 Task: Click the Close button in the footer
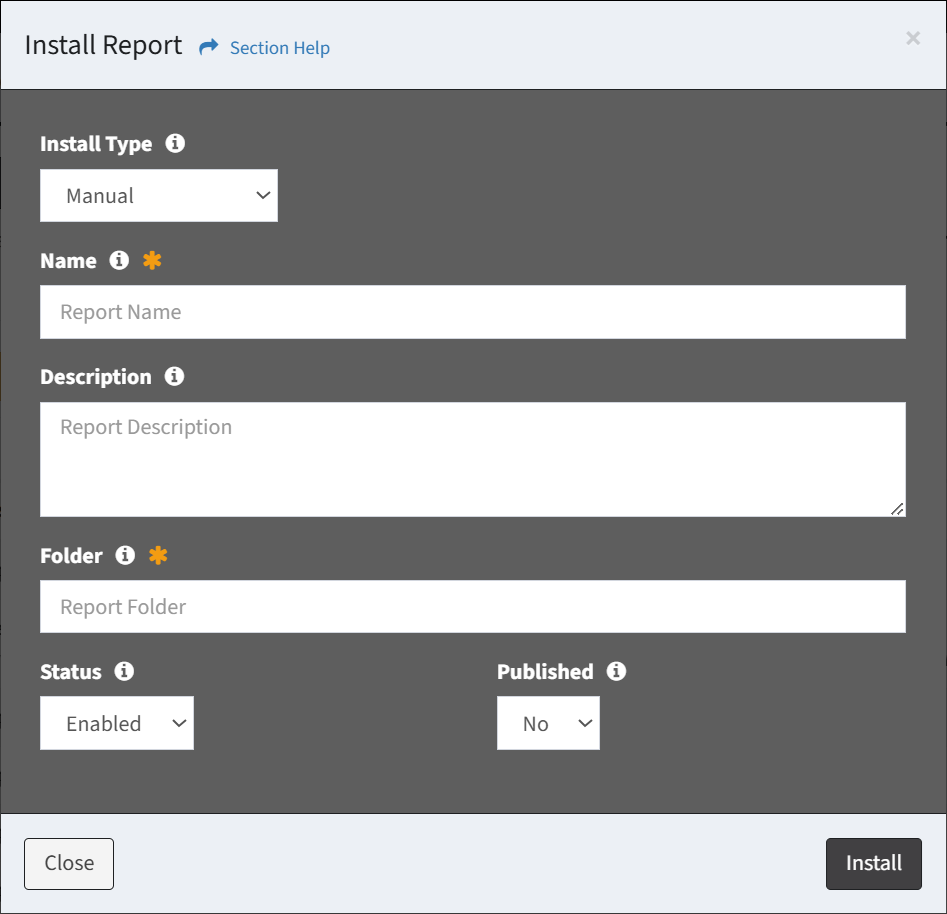69,863
